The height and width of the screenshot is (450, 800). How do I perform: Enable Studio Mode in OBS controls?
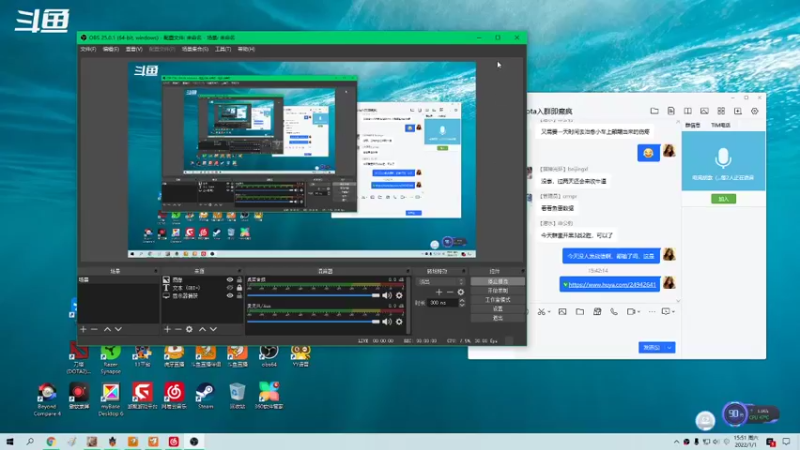tap(497, 300)
